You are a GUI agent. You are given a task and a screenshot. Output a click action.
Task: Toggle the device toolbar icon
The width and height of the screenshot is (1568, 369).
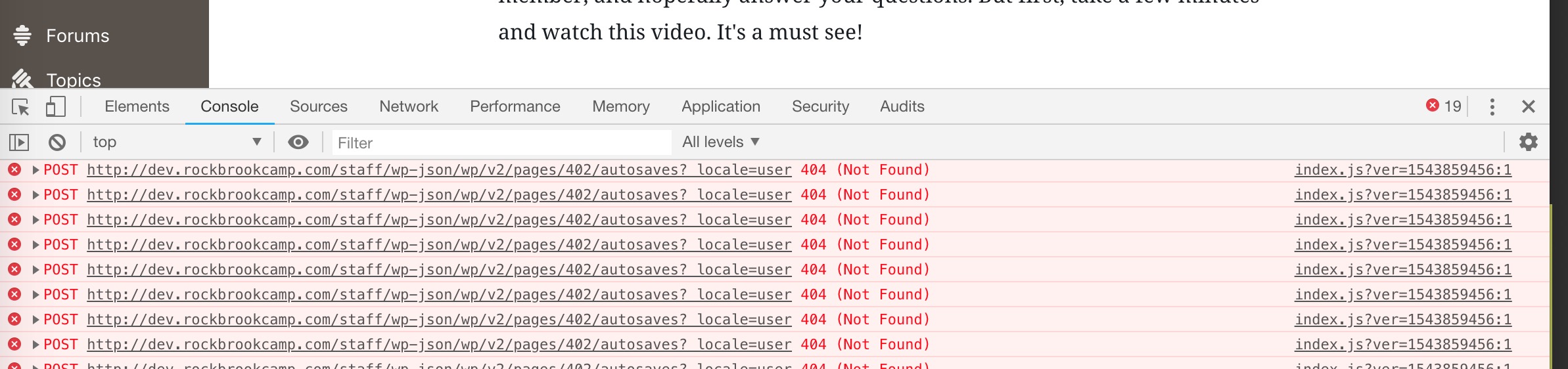point(56,106)
